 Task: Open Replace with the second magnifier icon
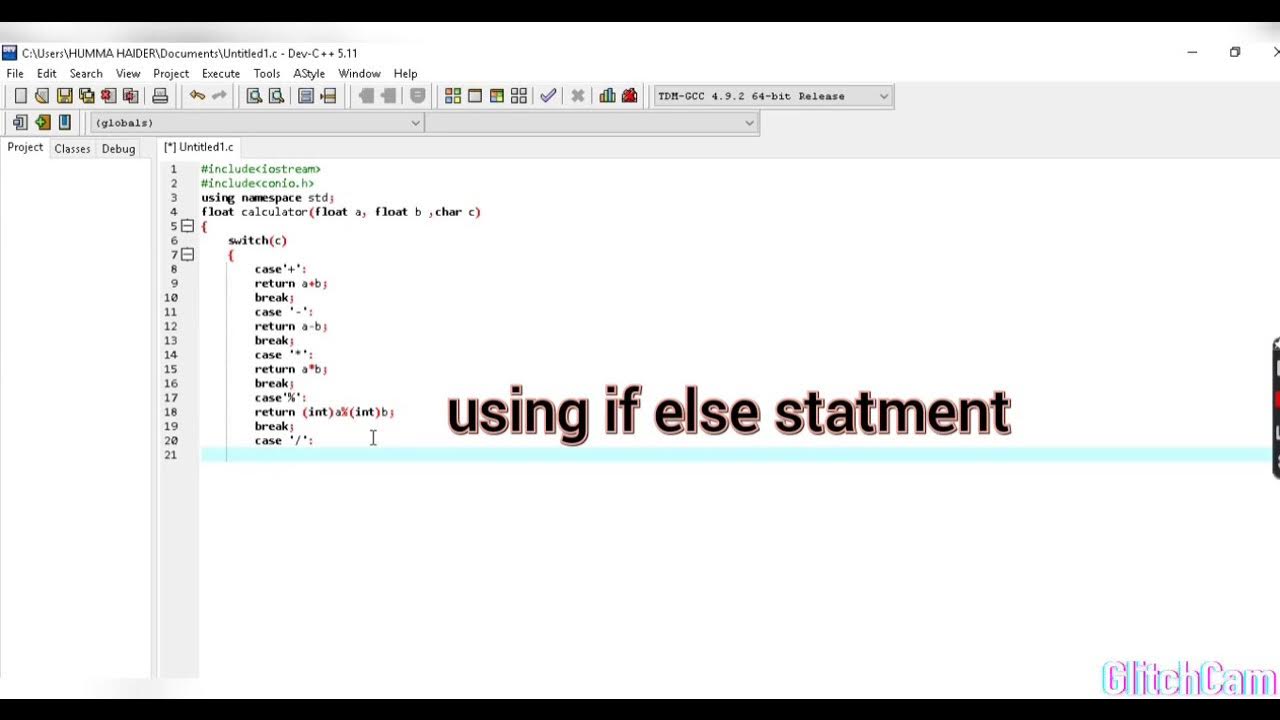click(276, 96)
